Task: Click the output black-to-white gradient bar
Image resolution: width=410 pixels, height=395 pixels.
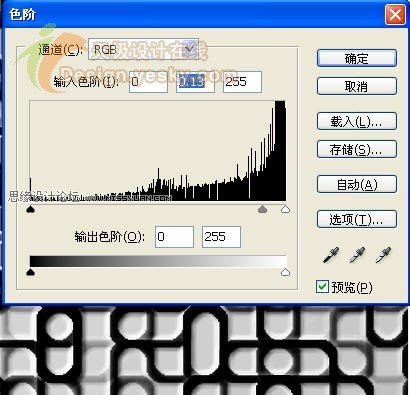Action: 158,261
